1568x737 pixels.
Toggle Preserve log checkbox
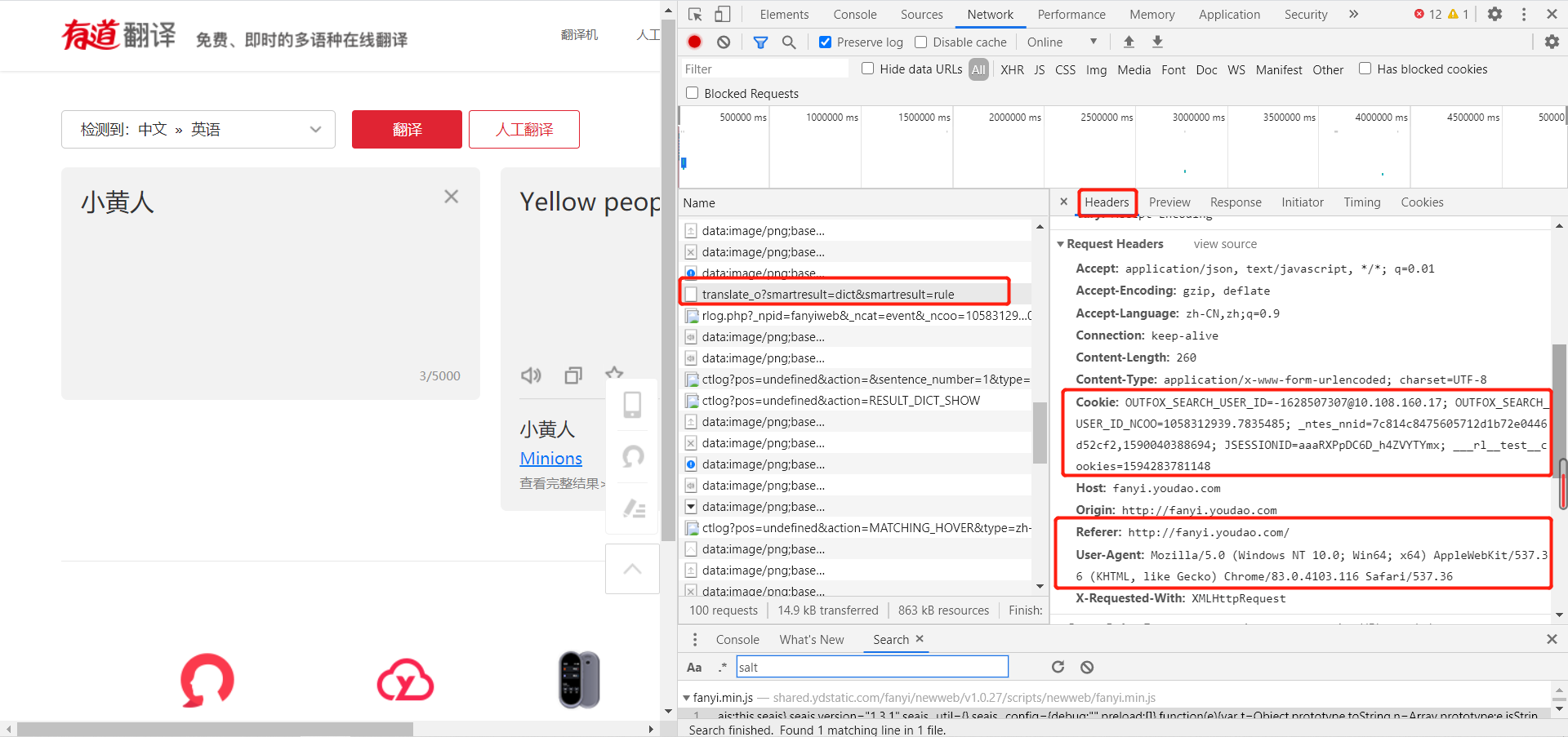825,42
